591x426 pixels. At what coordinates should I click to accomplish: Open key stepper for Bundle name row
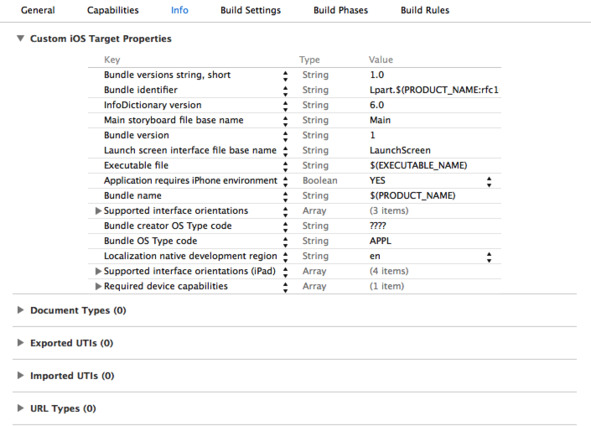tap(285, 196)
